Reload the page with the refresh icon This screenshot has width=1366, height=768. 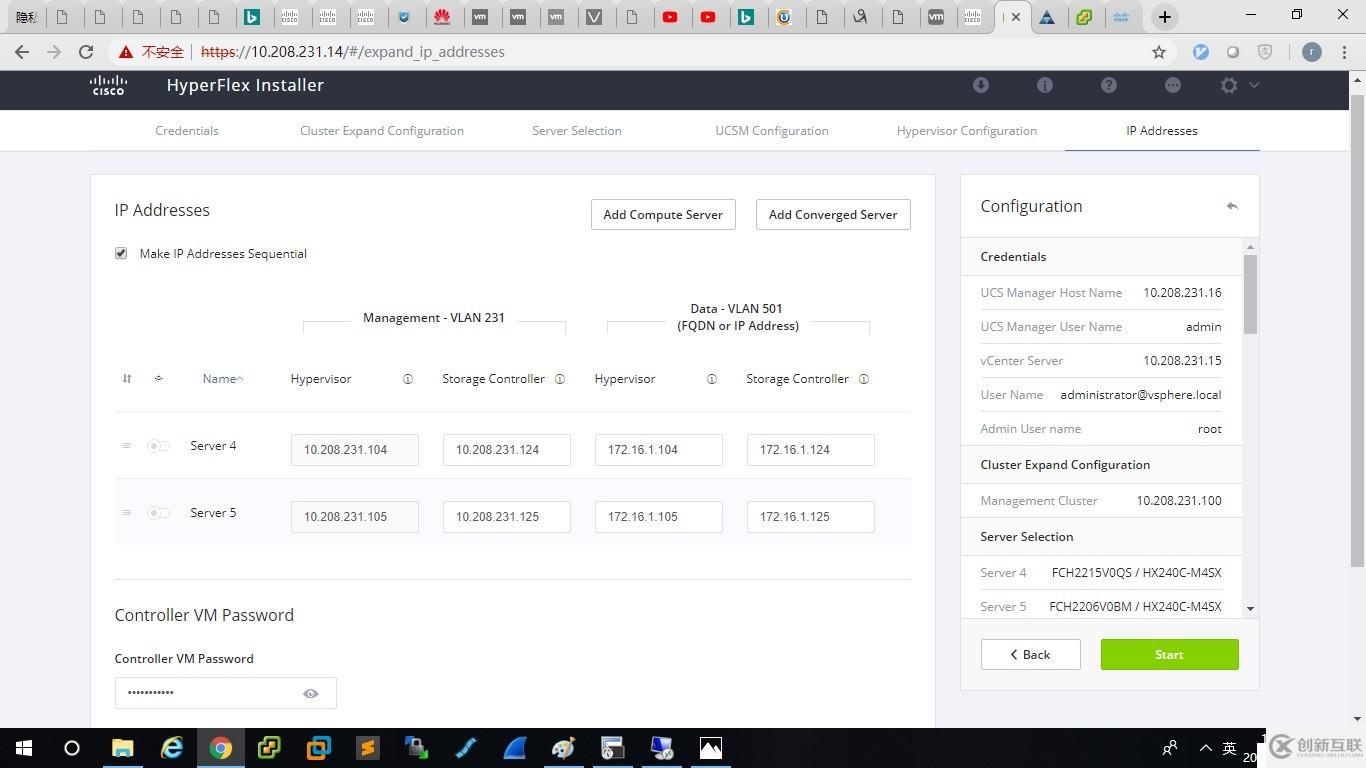pyautogui.click(x=86, y=52)
